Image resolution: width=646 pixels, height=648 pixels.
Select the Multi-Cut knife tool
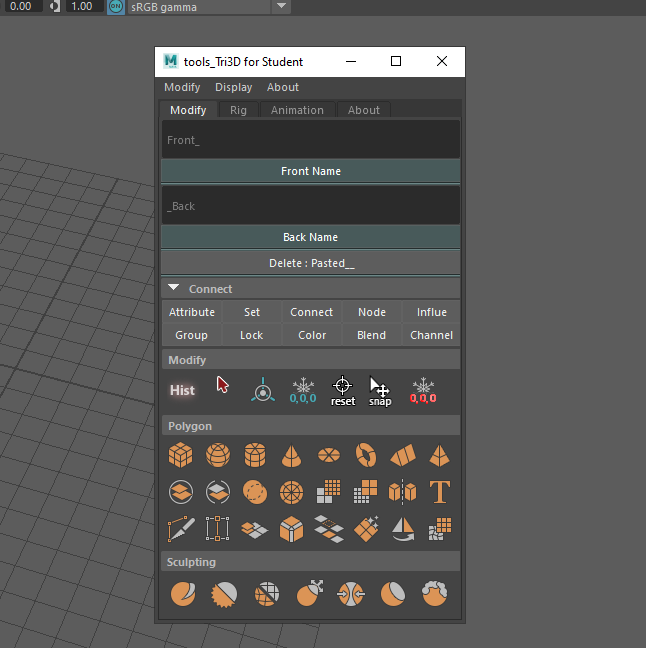181,529
